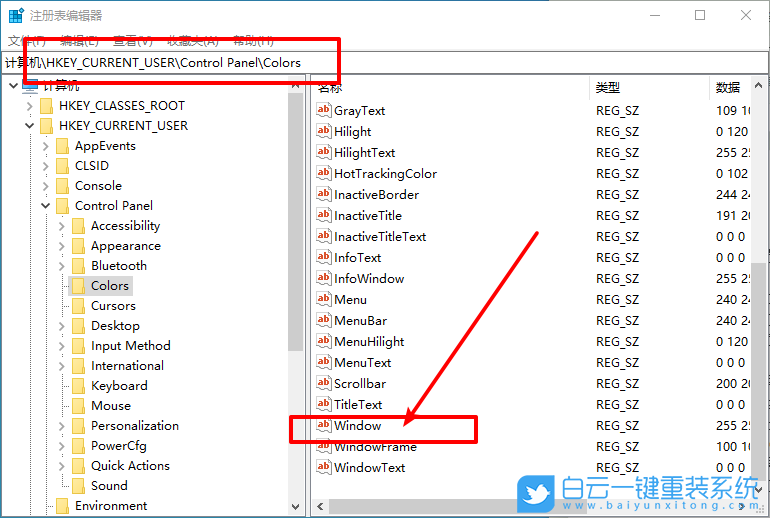Click the HotTrackingColor value icon
The image size is (770, 518).
click(323, 174)
